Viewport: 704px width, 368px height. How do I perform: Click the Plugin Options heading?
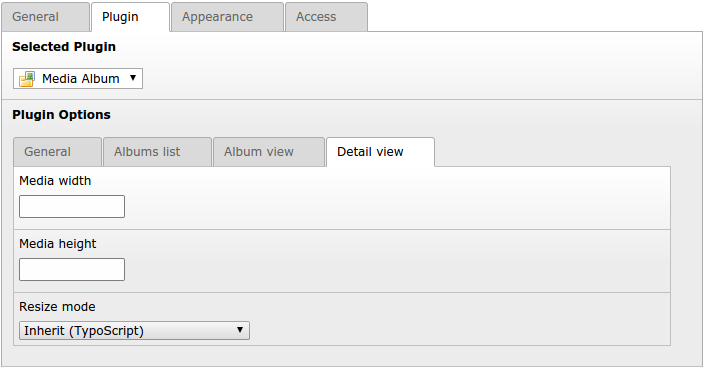(x=62, y=115)
